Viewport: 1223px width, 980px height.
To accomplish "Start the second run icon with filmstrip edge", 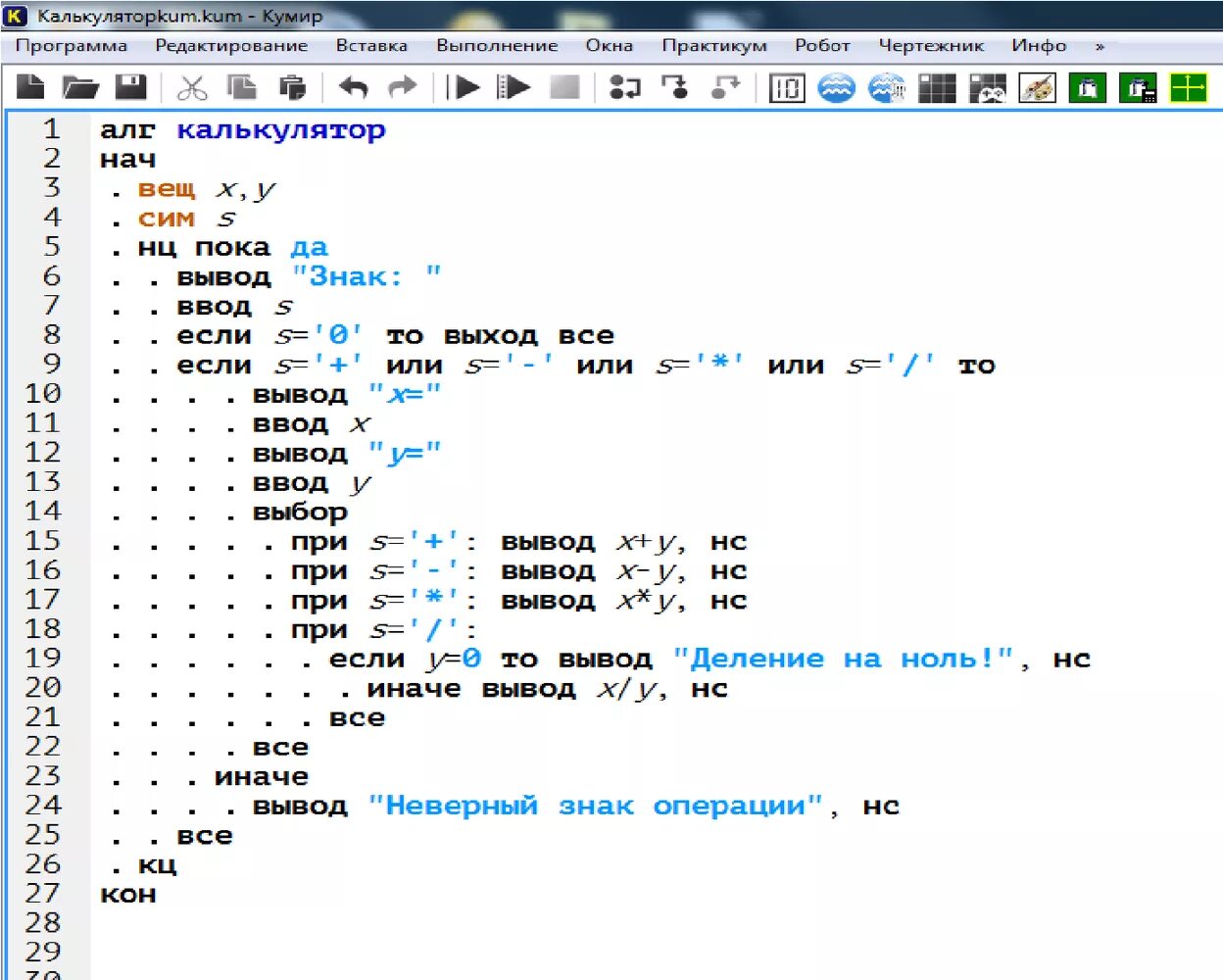I will 513,88.
